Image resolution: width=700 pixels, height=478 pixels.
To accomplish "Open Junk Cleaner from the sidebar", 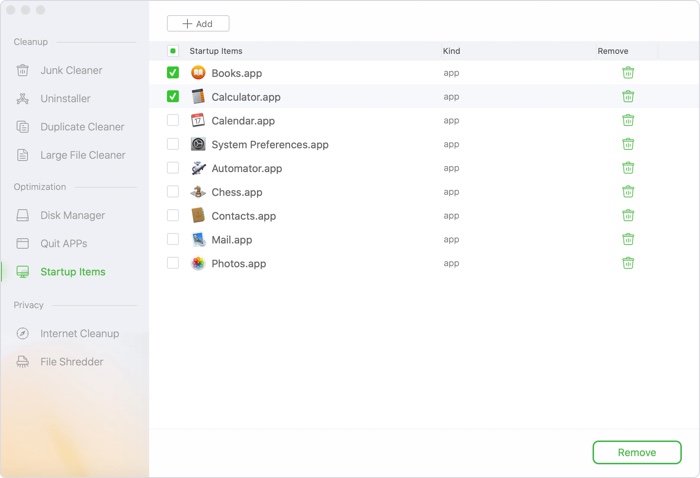I will click(71, 71).
